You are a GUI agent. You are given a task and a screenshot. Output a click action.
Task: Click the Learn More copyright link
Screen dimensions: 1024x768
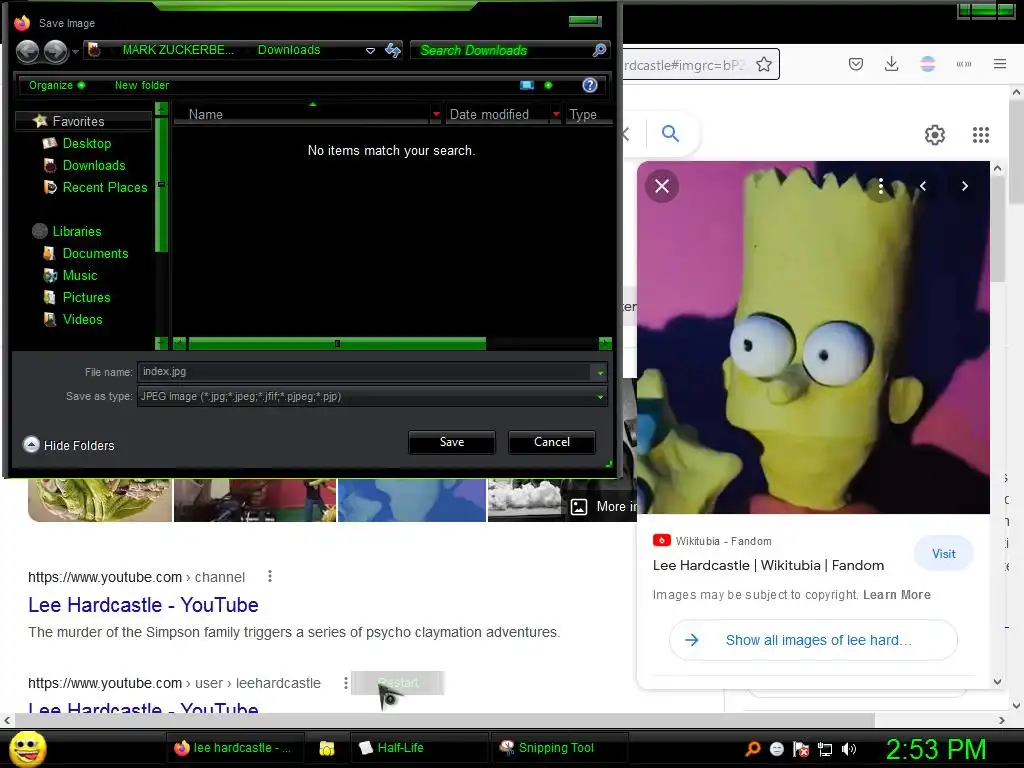[x=897, y=595]
